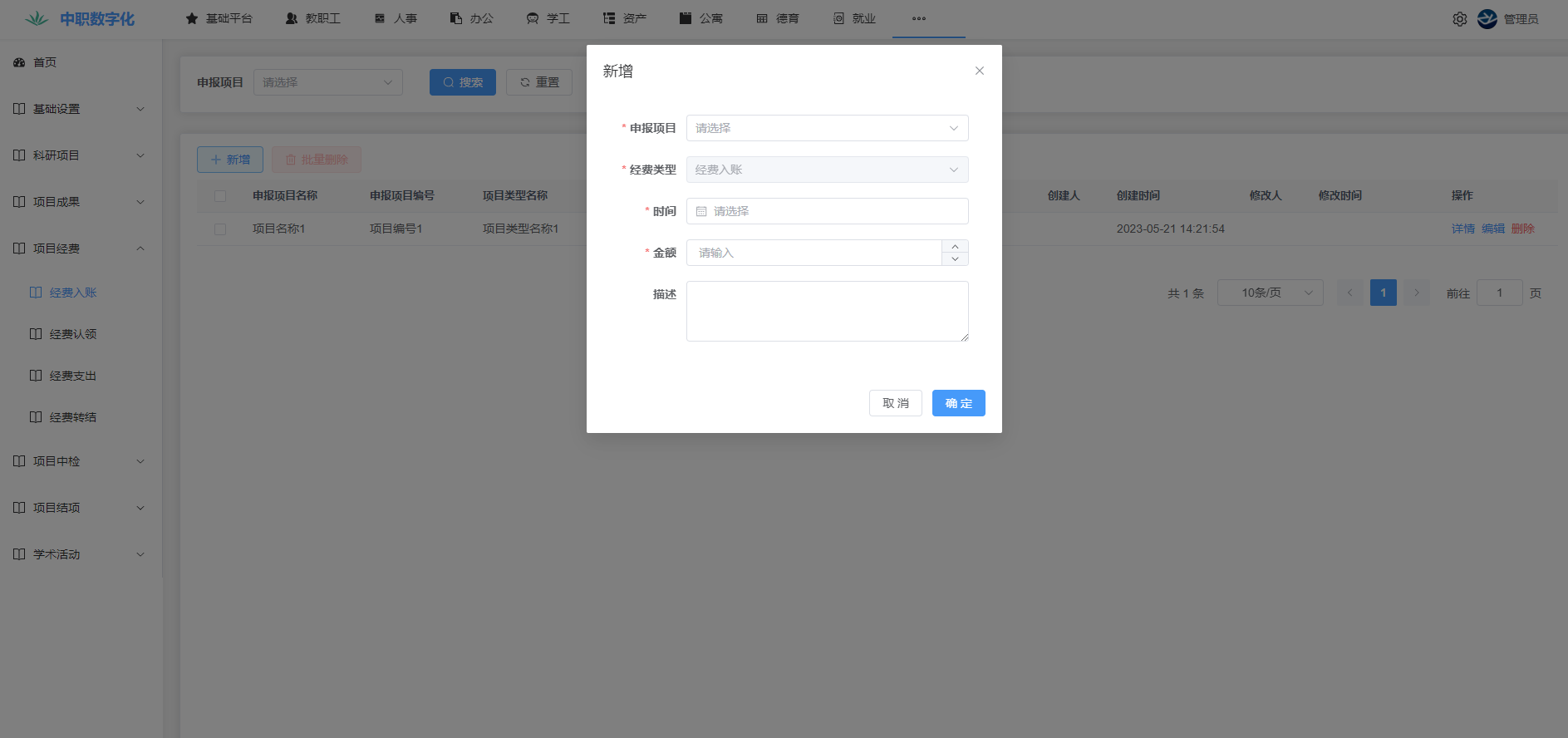Viewport: 1568px width, 738px height.
Task: Toggle the select-all checkbox in table header
Action: pyautogui.click(x=220, y=196)
